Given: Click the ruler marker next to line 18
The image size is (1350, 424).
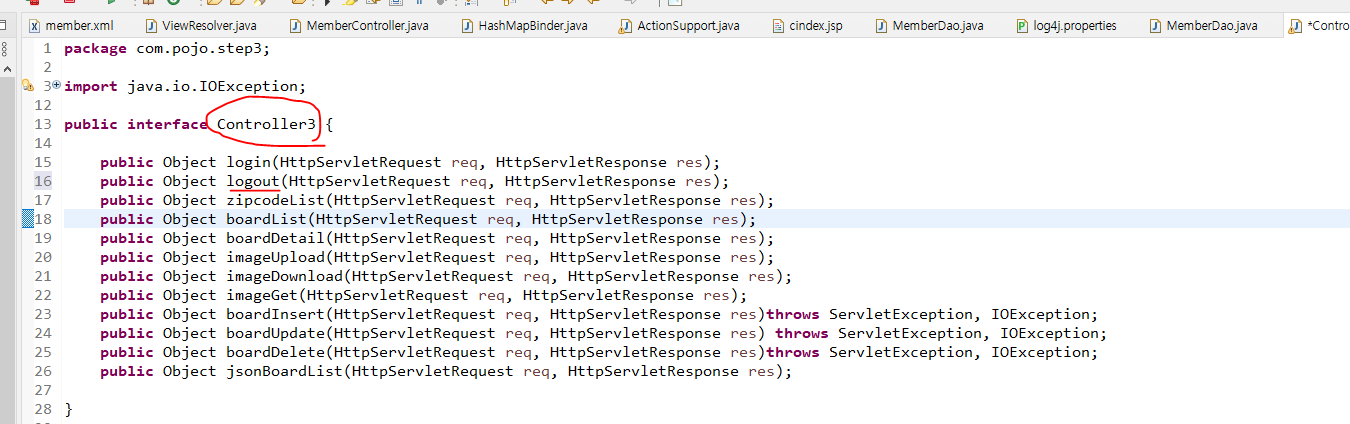Looking at the screenshot, I should (x=28, y=219).
